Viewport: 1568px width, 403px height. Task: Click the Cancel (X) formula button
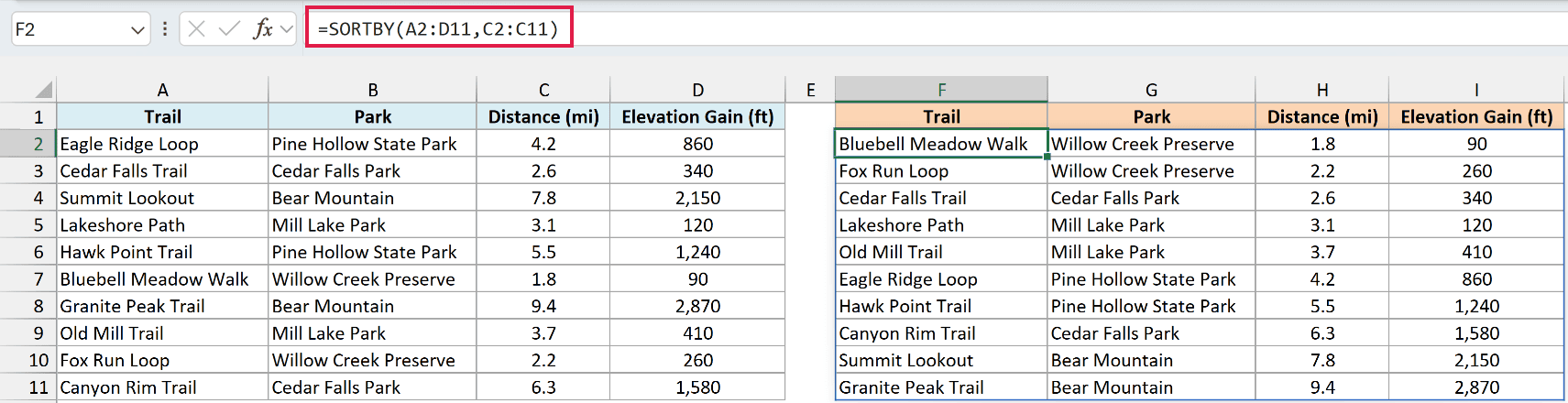click(x=196, y=29)
